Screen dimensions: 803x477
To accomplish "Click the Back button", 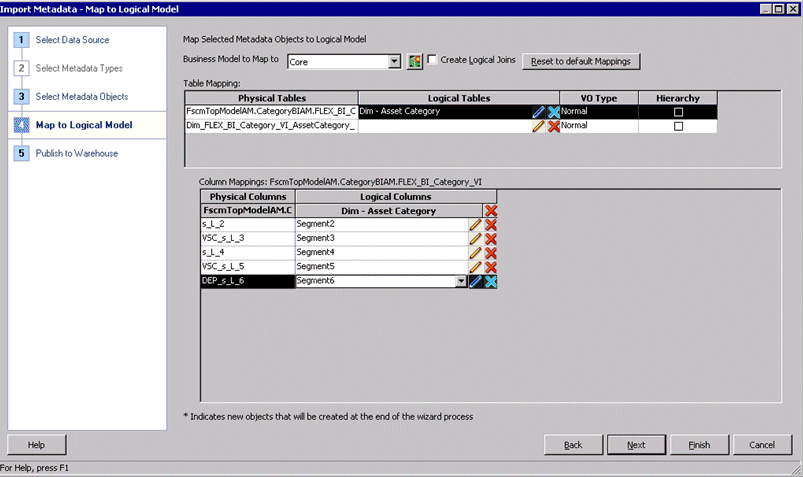I will tap(573, 445).
